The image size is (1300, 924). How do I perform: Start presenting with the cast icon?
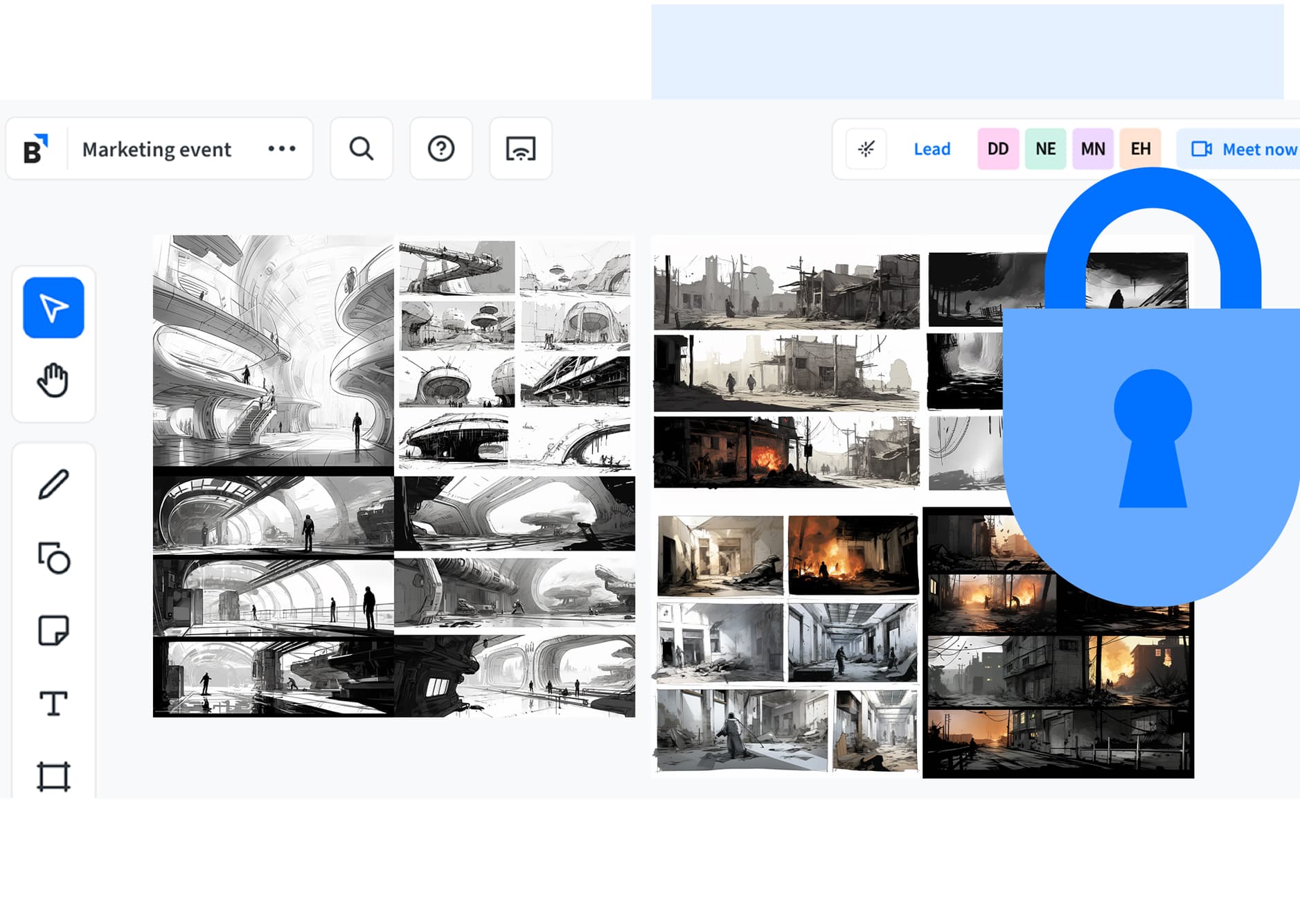520,148
